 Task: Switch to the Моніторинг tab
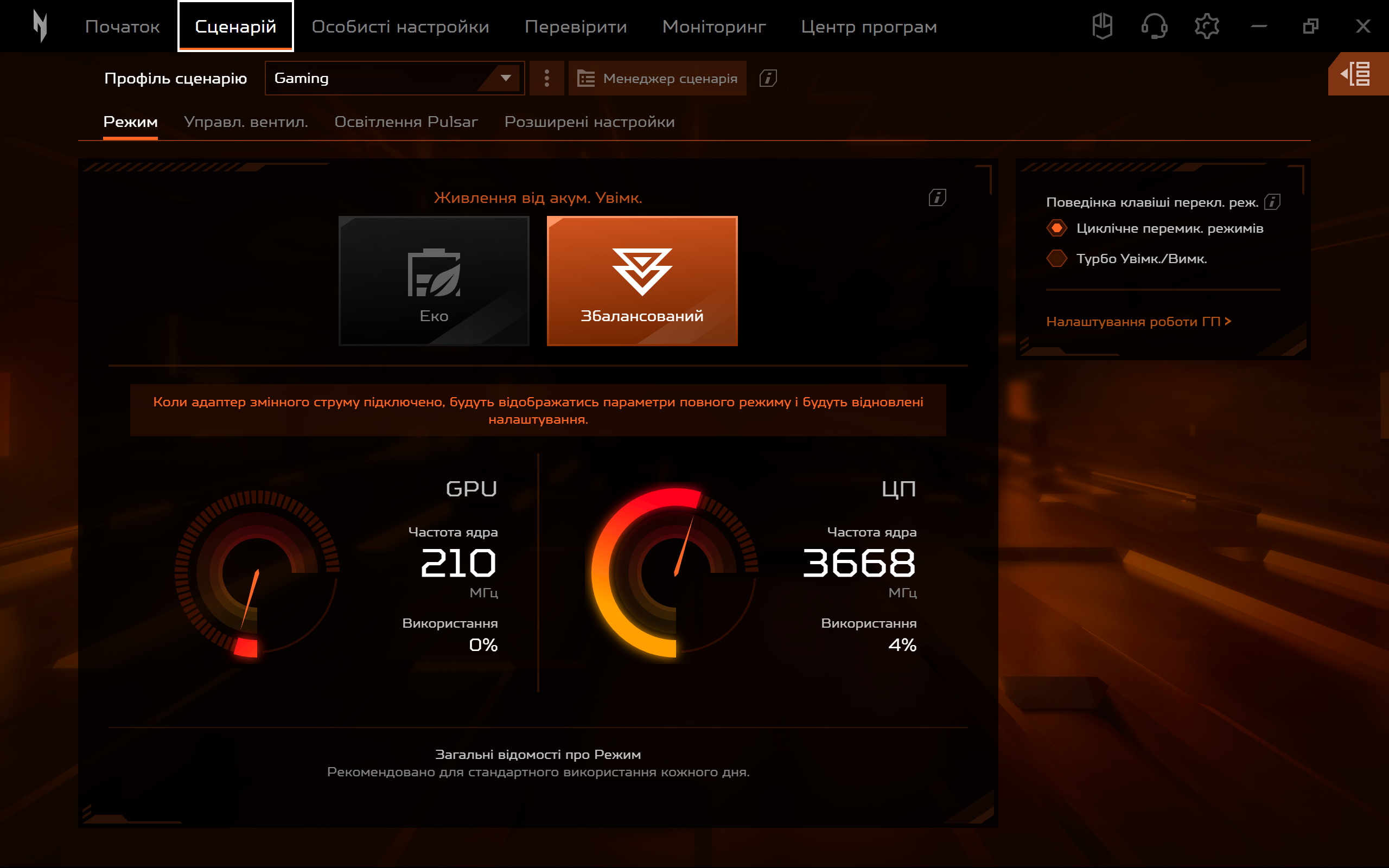pos(714,26)
